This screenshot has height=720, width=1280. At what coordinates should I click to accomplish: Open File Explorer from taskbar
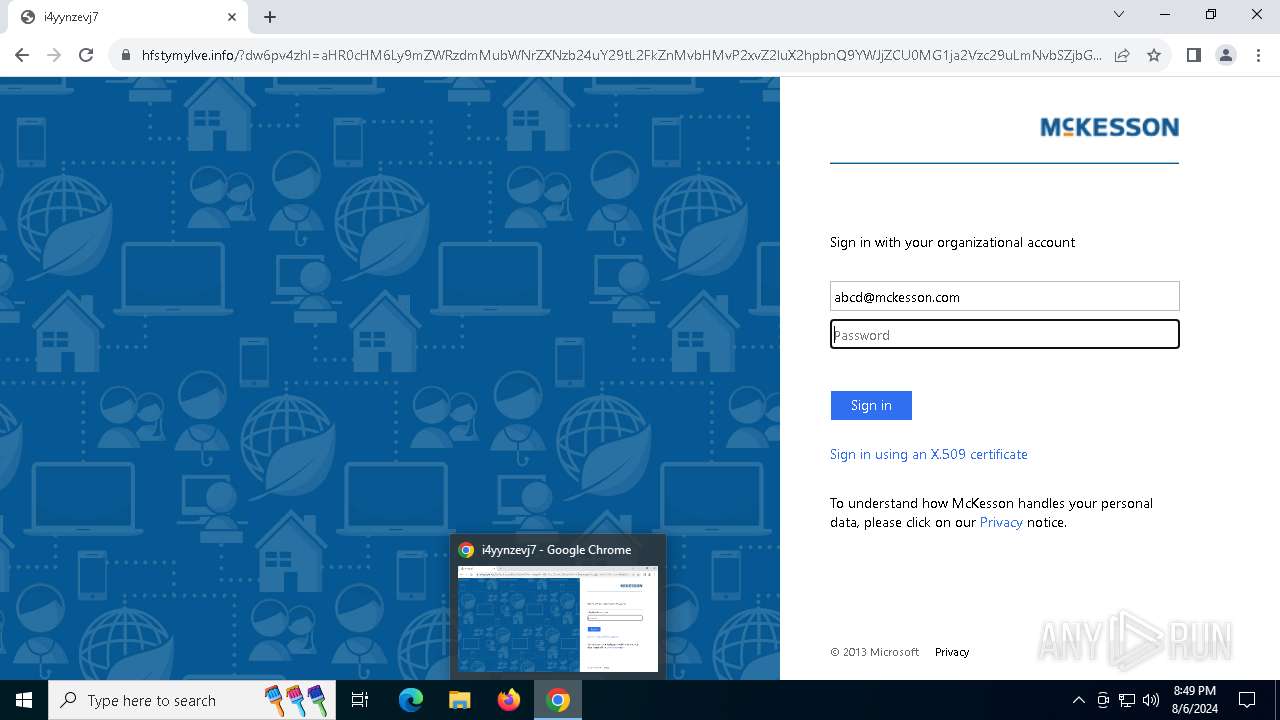click(x=459, y=700)
